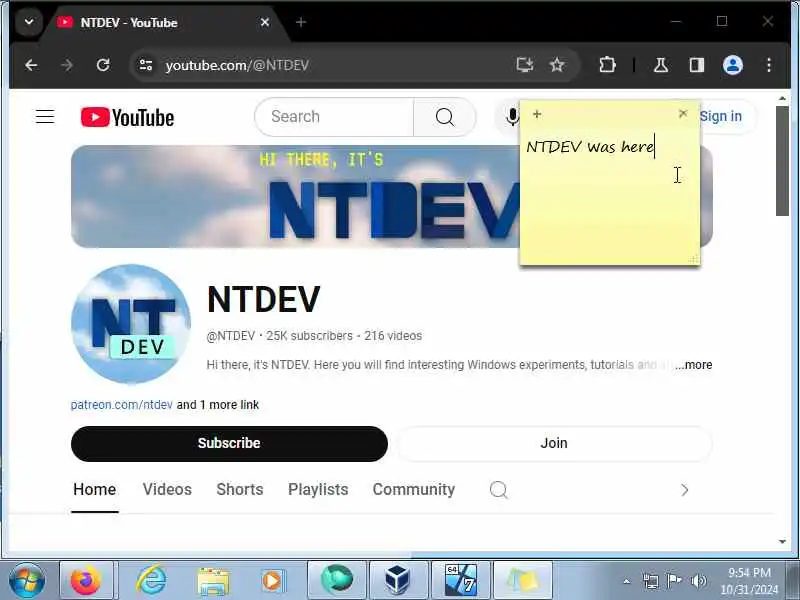Click the install app icon in address bar
This screenshot has height=600, width=800.
[x=525, y=65]
